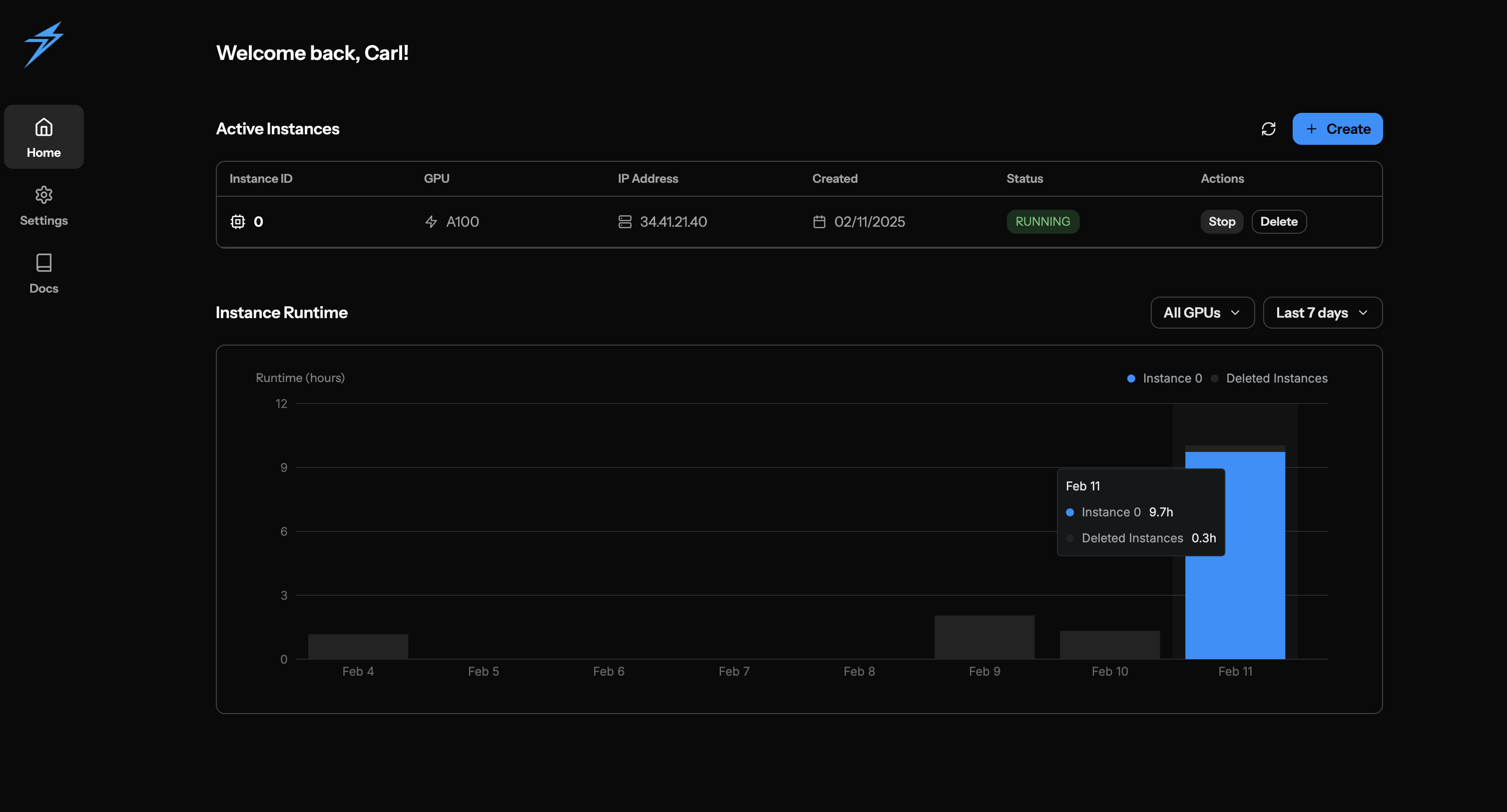Click the lightning bolt logo
This screenshot has width=1507, height=812.
point(44,44)
